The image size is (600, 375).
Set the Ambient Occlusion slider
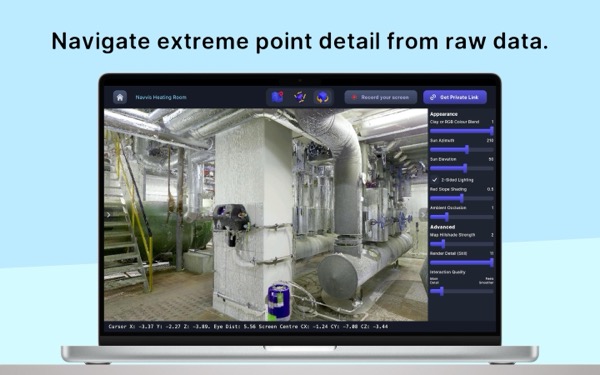pos(461,217)
